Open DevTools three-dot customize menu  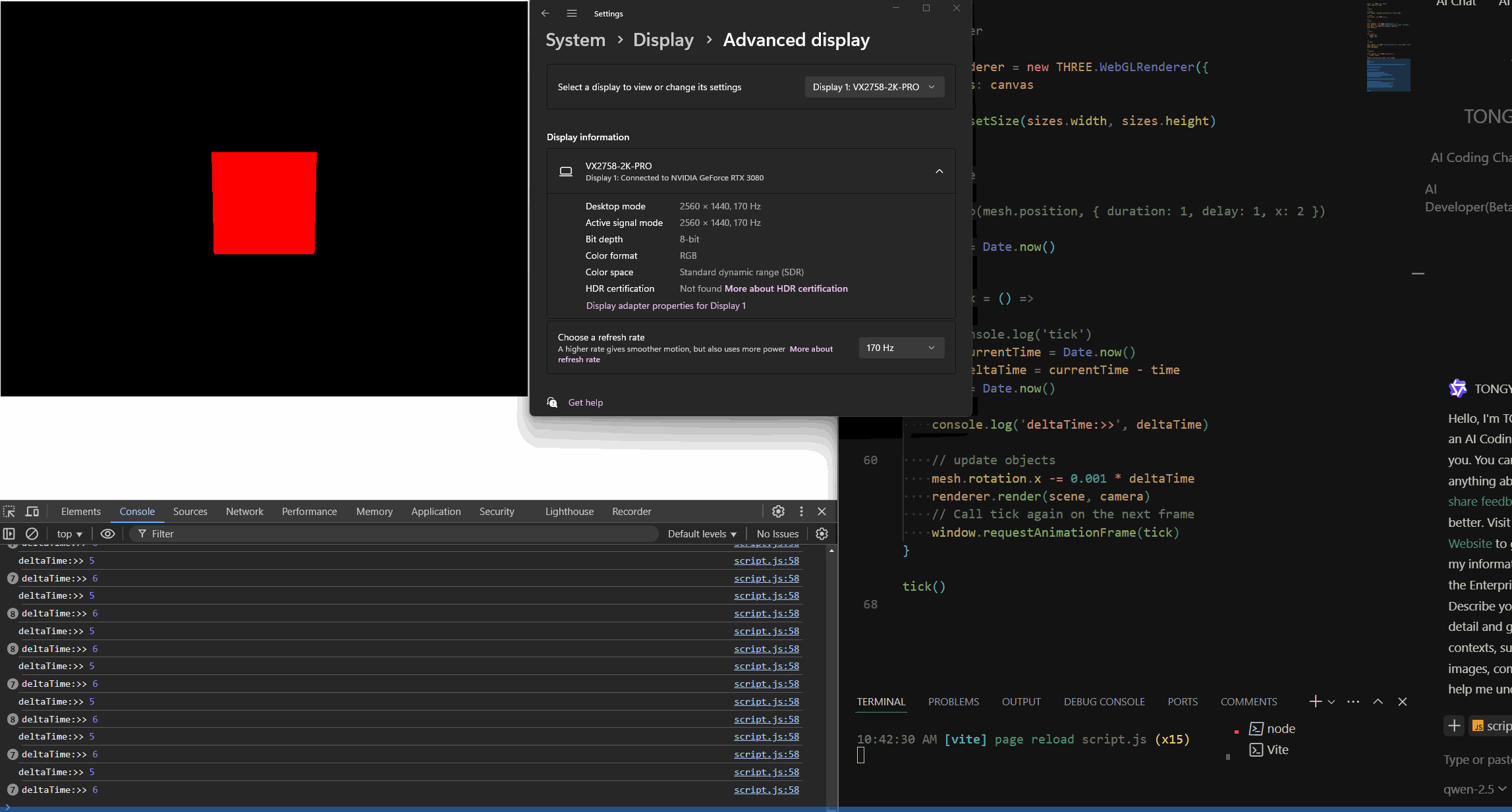click(x=801, y=511)
